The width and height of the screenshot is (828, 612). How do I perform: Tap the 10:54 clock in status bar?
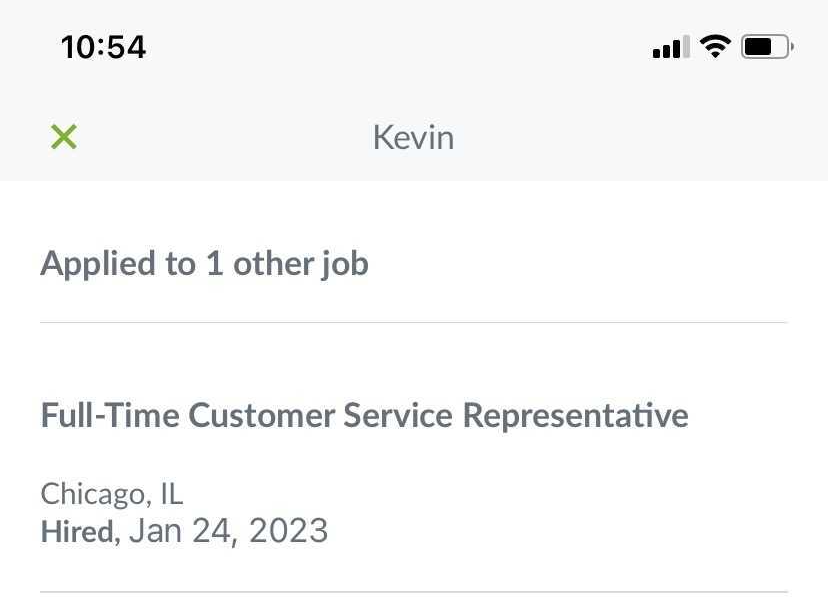point(104,47)
